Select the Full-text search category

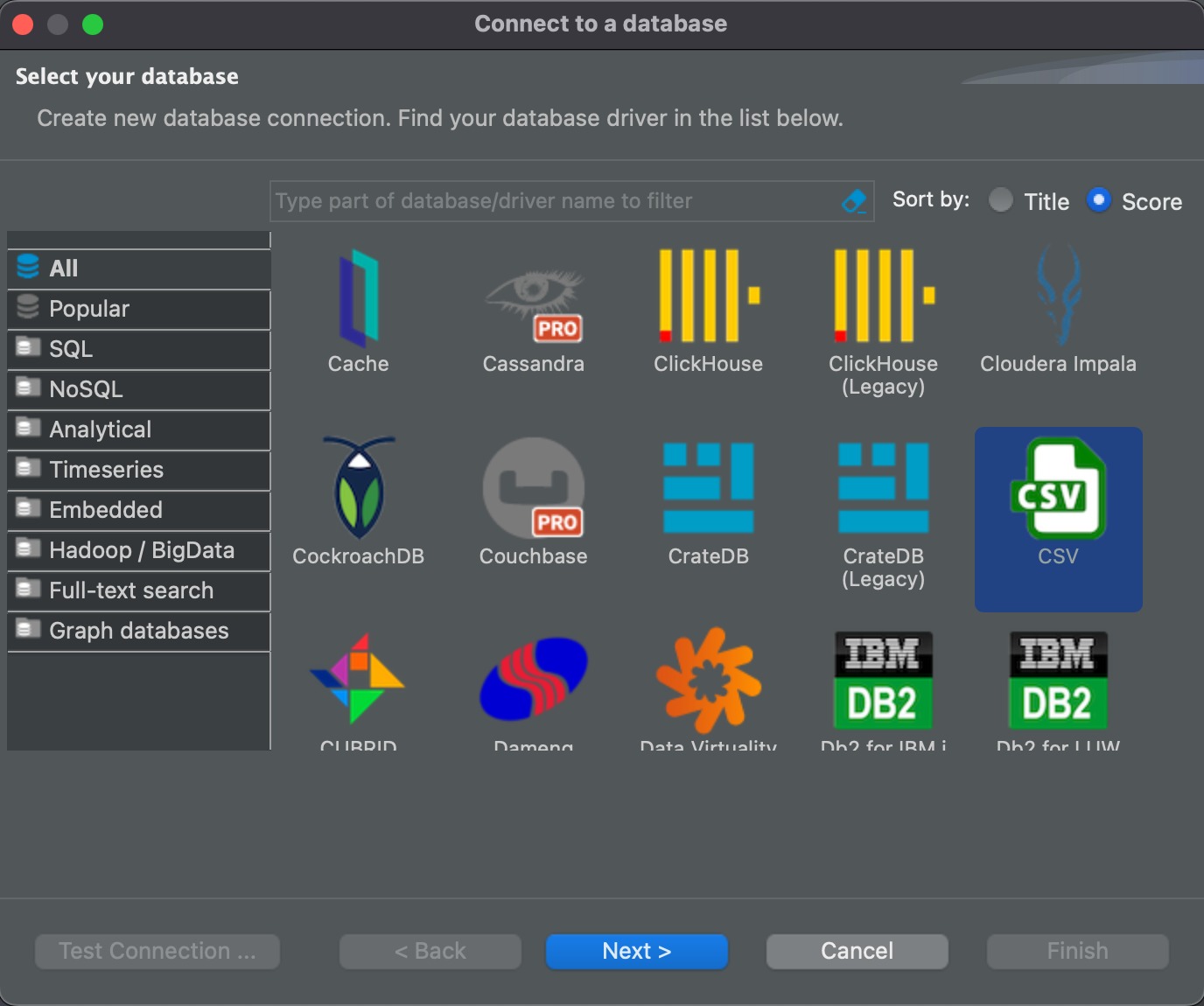pyautogui.click(x=139, y=590)
